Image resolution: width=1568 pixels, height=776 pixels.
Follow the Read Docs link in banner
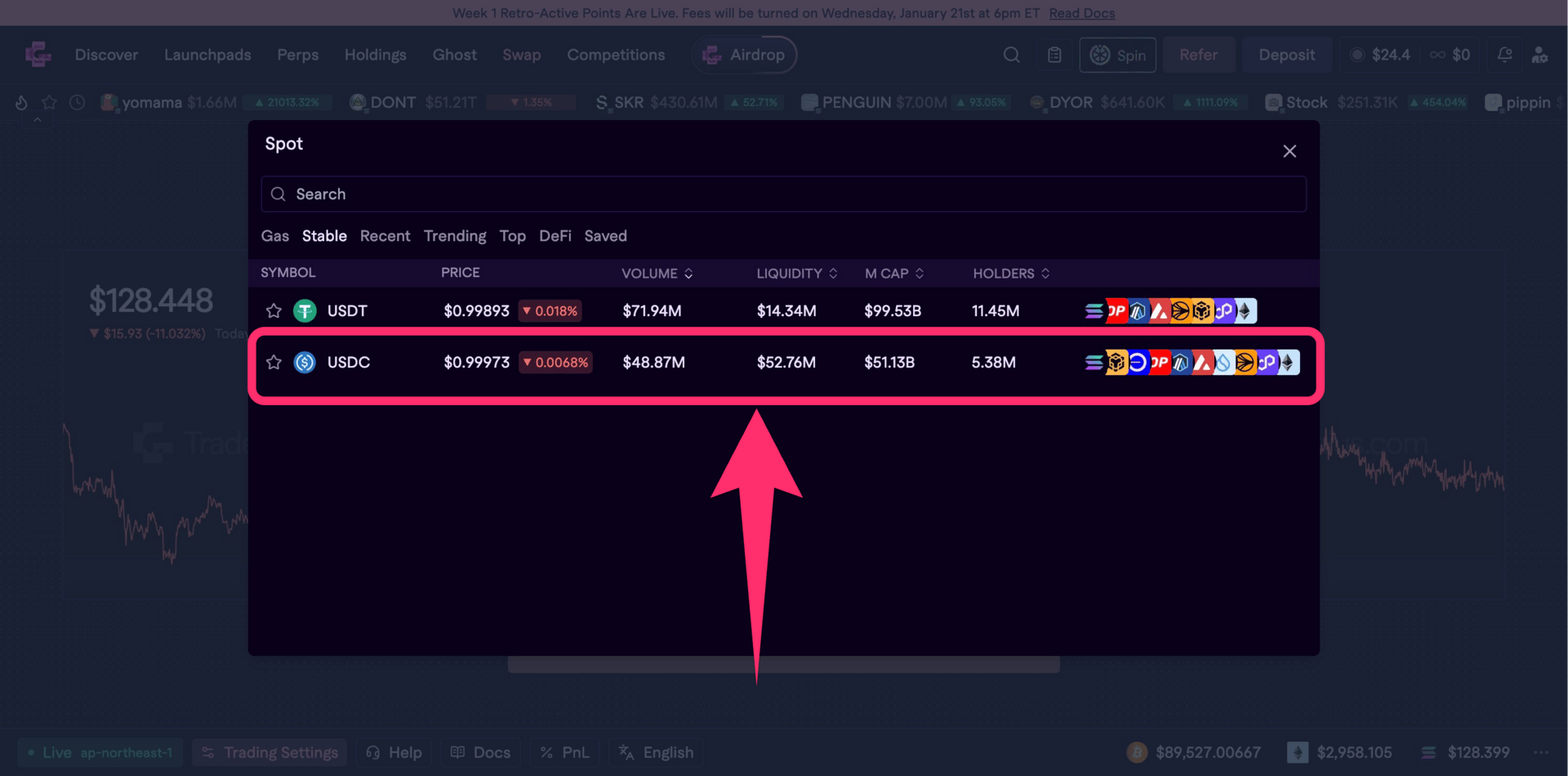[1082, 13]
